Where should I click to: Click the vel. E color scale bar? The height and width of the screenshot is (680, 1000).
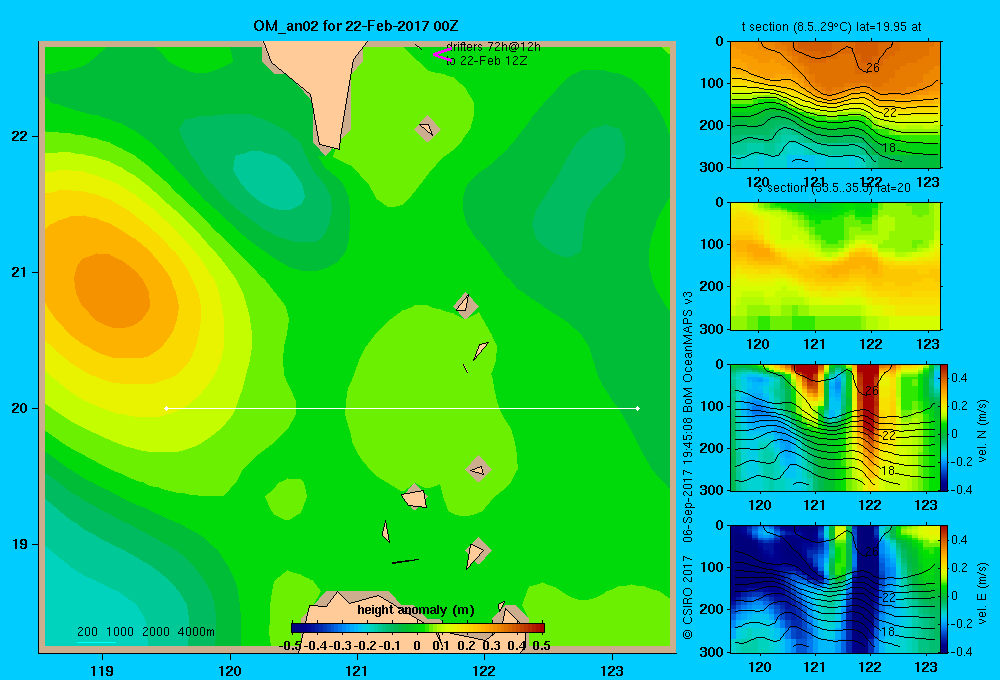[x=944, y=588]
